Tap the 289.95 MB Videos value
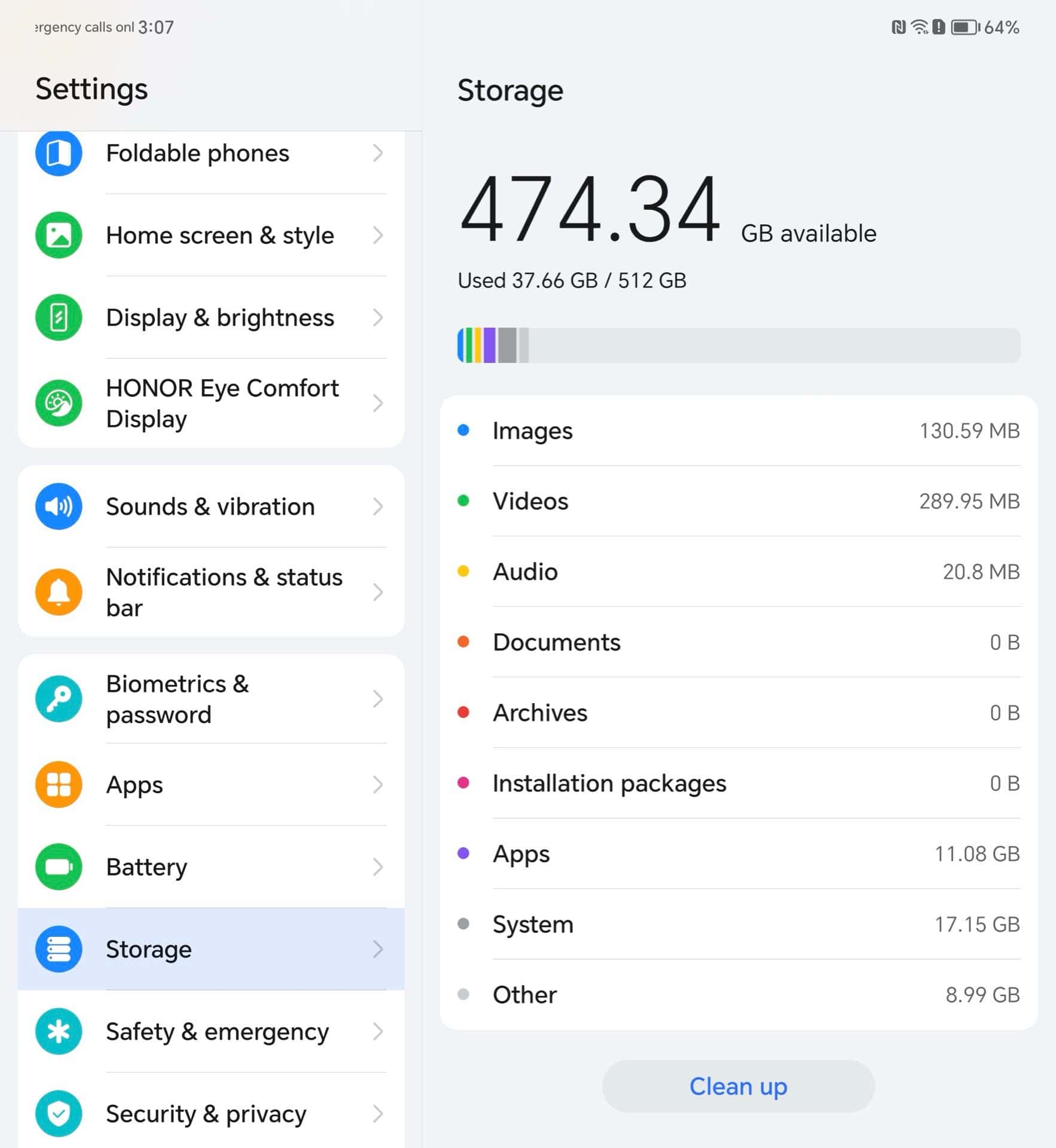 [969, 501]
